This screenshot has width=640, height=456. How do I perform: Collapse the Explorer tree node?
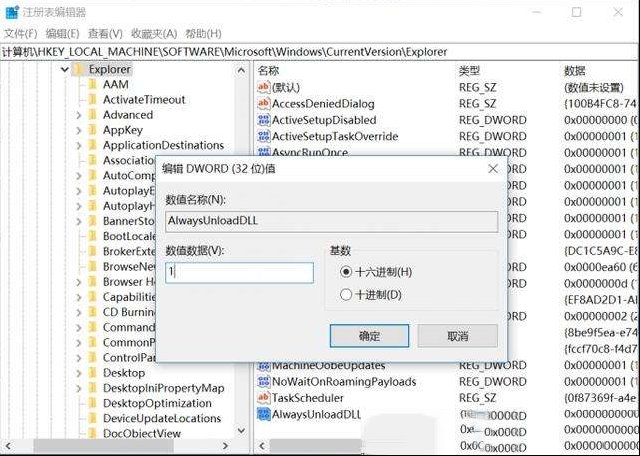click(64, 70)
